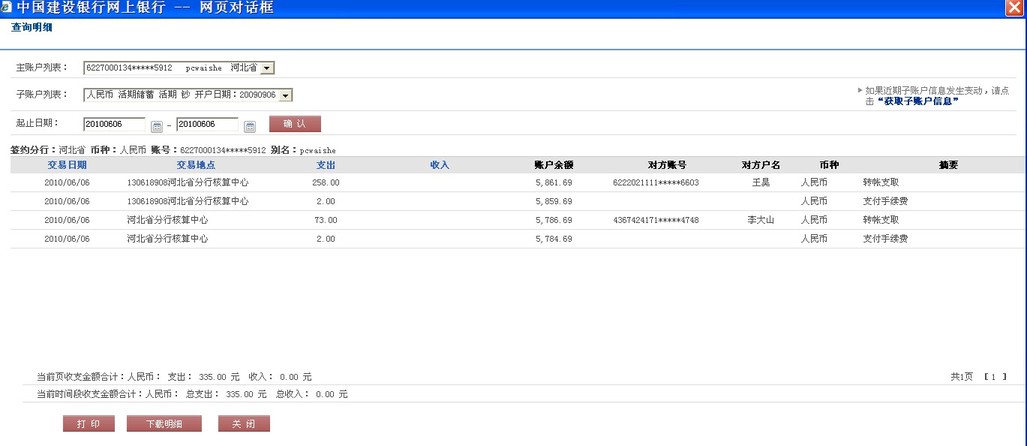Close the dialog with the red X
Screen dimensions: 1027x446
1015,8
